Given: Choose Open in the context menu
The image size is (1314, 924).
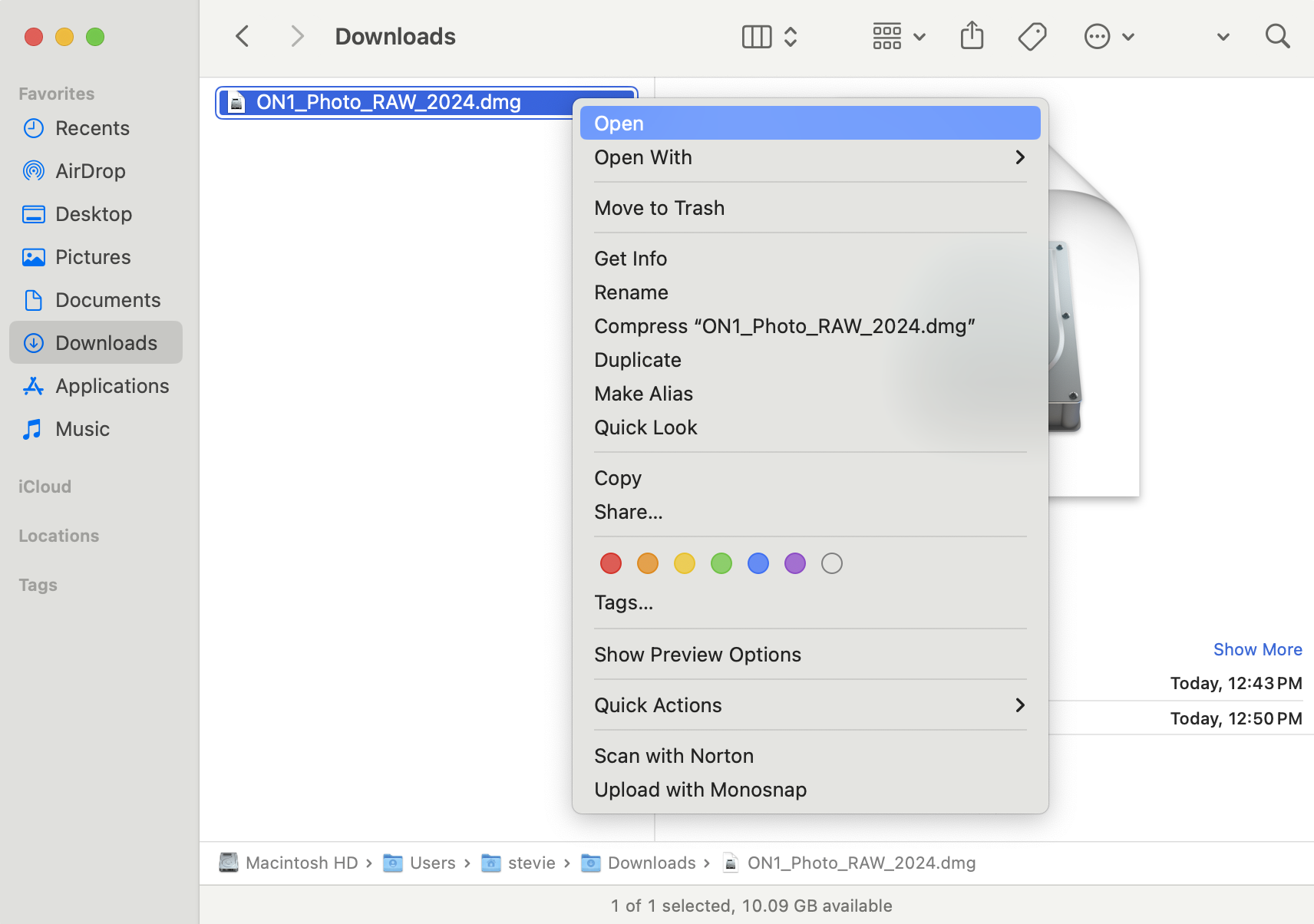Looking at the screenshot, I should tap(811, 123).
